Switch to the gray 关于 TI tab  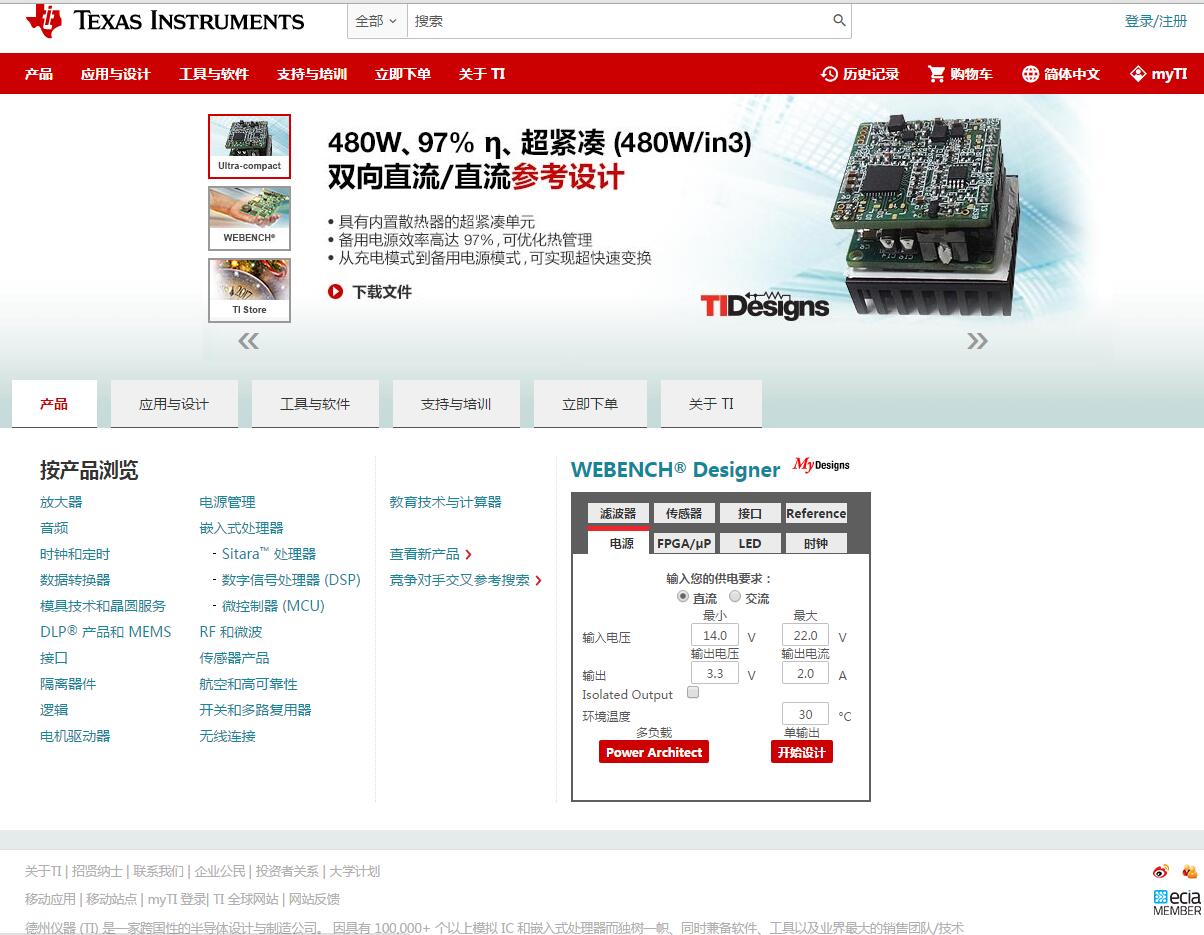tap(711, 404)
